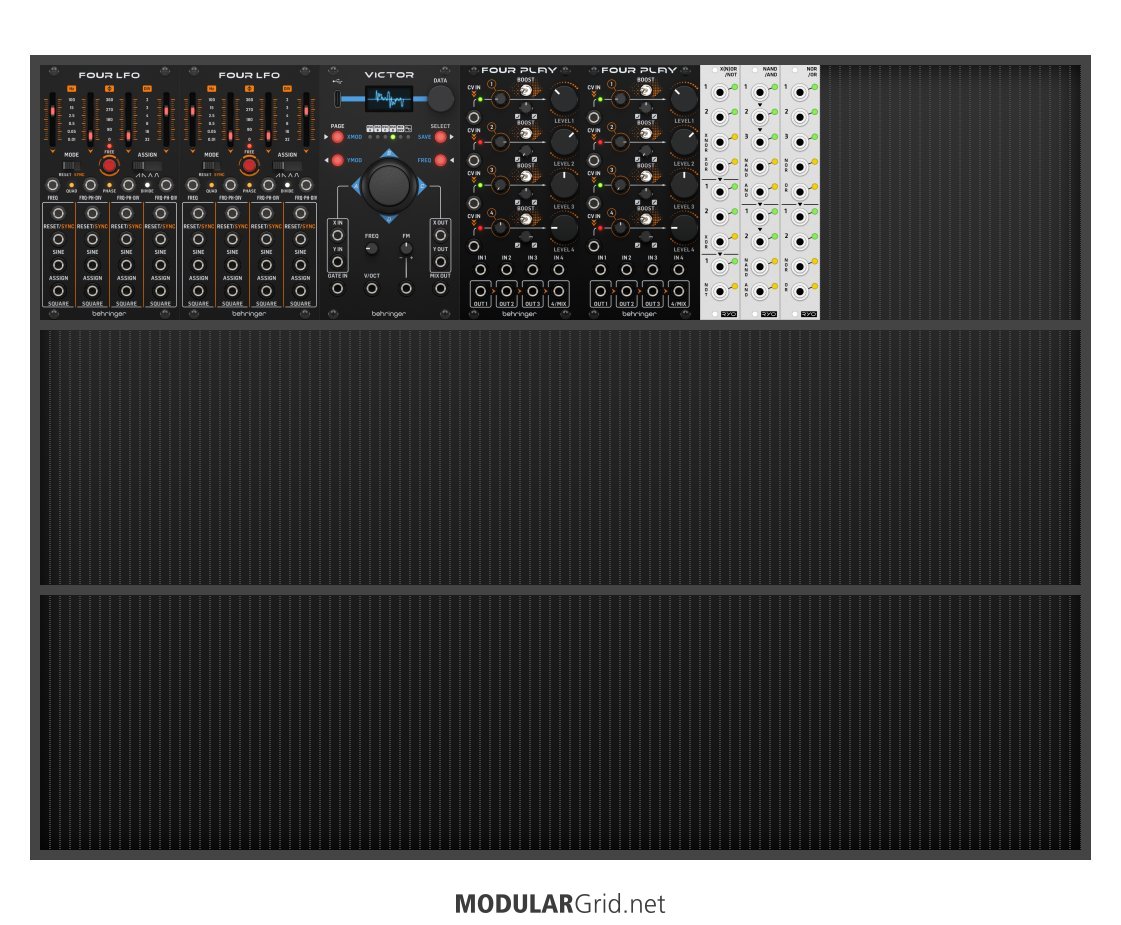Viewport: 1121px width, 925px height.
Task: Click the Y IN jack on Victor
Action: coord(337,262)
